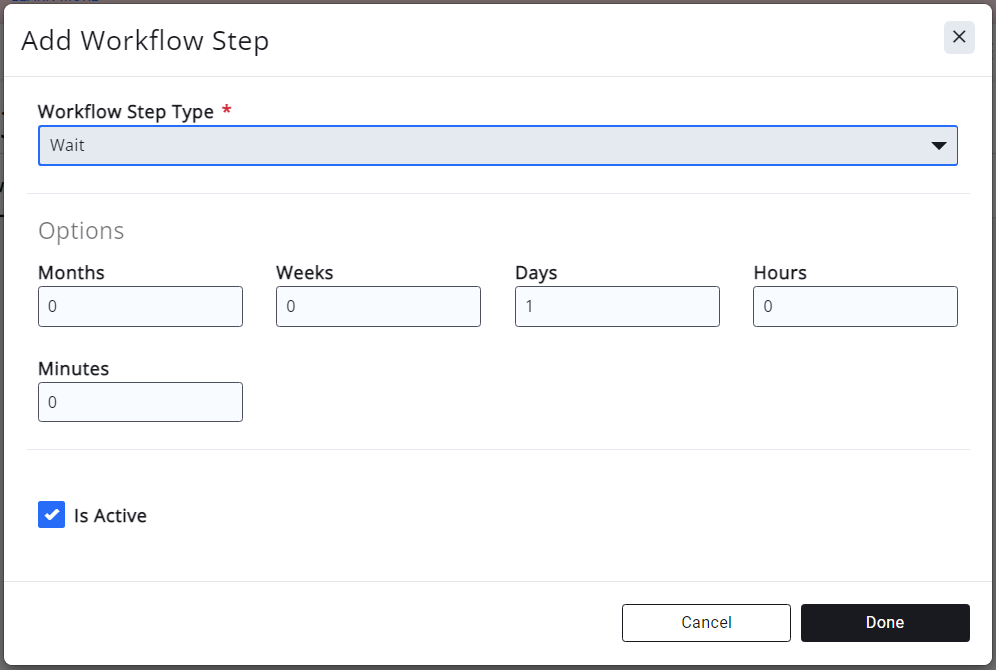The height and width of the screenshot is (670, 996).
Task: Click the Days field showing value 1
Action: pyautogui.click(x=616, y=306)
